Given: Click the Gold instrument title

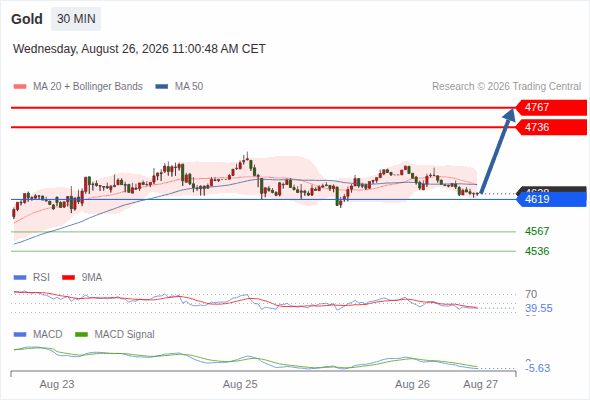Looking at the screenshot, I should tap(27, 19).
